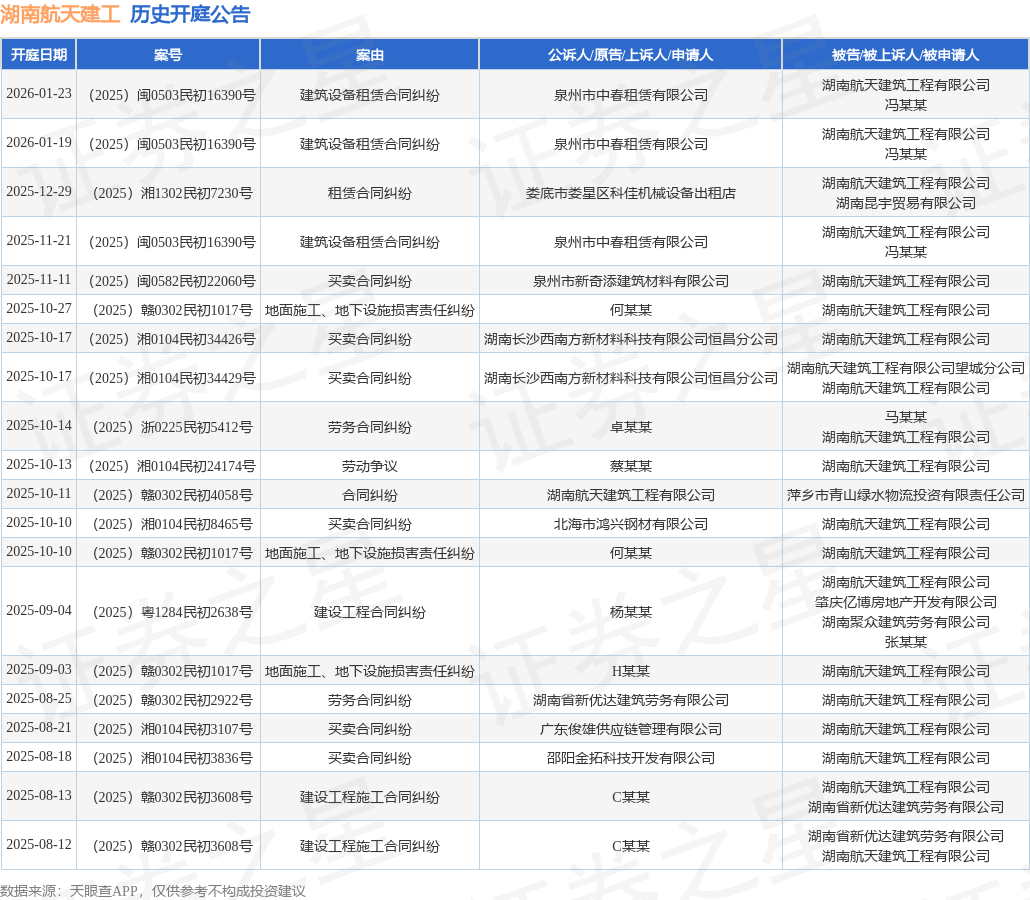Click defendant 张某某
Image resolution: width=1030 pixels, height=900 pixels.
pos(906,642)
